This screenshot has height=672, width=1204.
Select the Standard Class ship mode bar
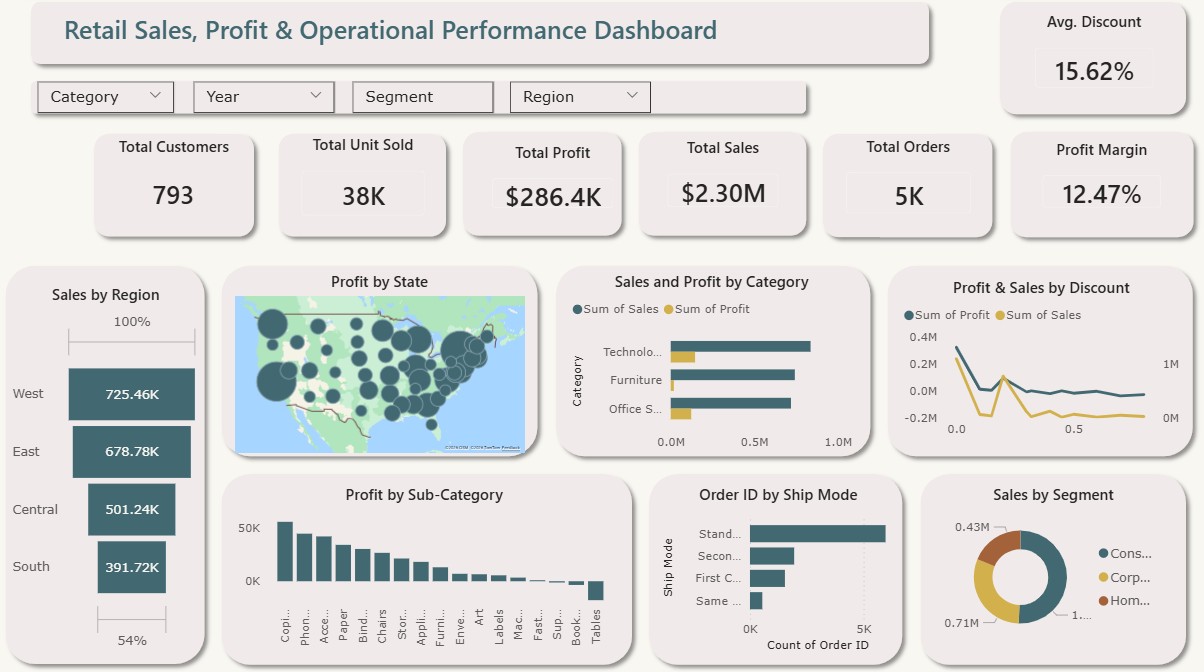coord(817,534)
